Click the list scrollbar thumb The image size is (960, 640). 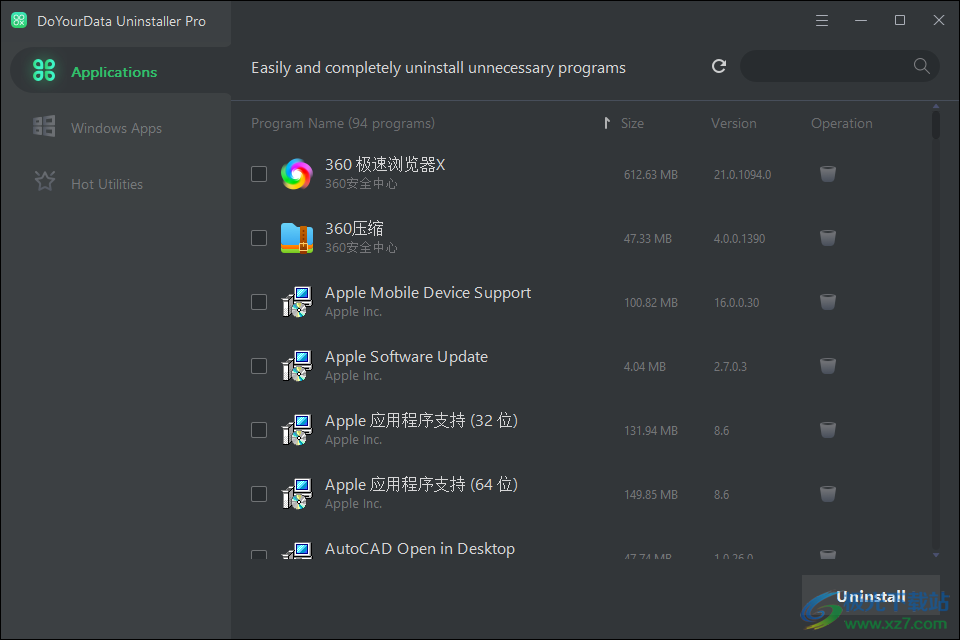click(x=936, y=124)
